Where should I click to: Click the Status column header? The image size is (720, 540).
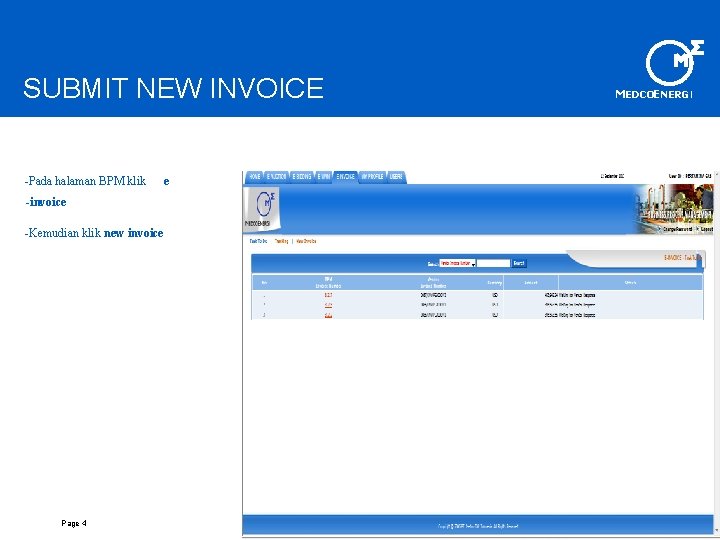coord(630,282)
